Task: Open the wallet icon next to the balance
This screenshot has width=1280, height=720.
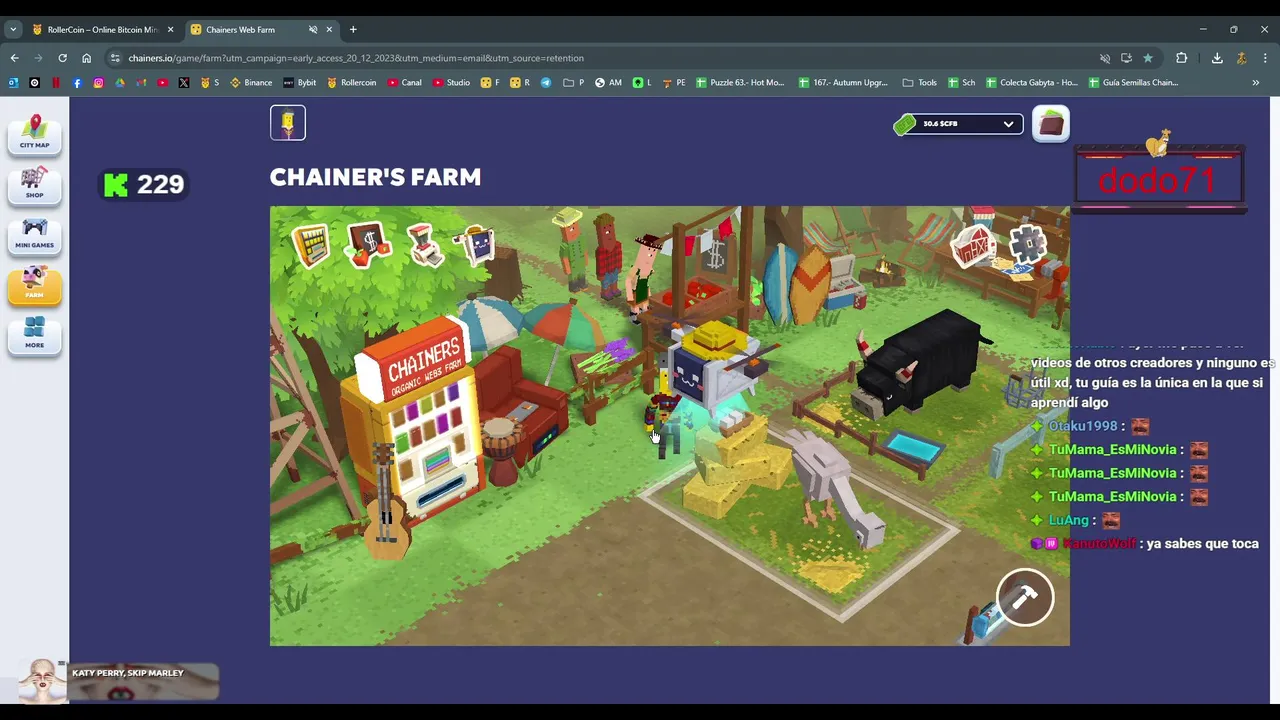Action: click(1050, 124)
